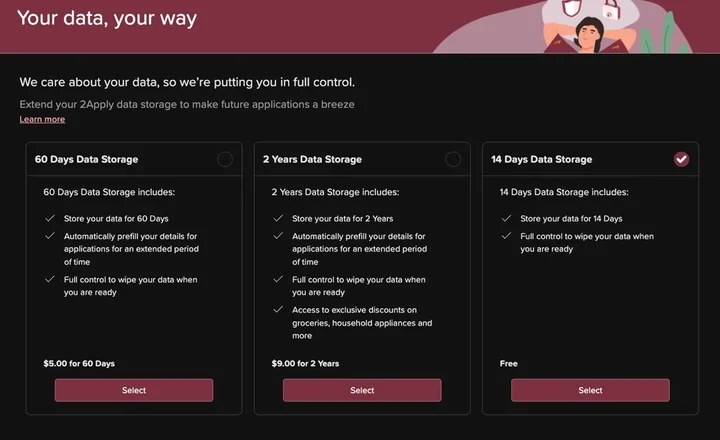
Task: Click the padlock icon in the header illustration
Action: pyautogui.click(x=611, y=9)
